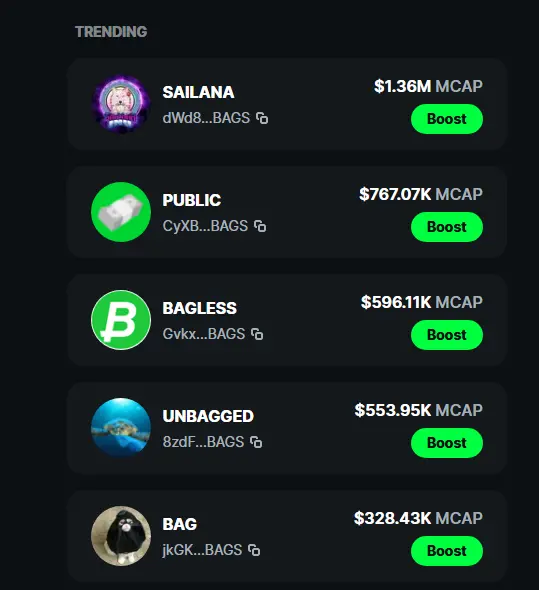Boost the PUBLIC token
Screen dimensions: 539x590
click(x=447, y=227)
